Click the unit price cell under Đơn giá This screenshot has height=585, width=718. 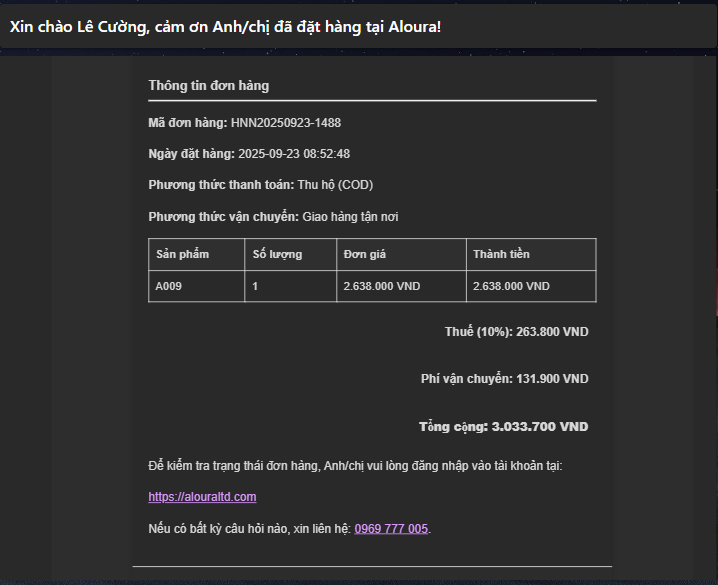[382, 286]
